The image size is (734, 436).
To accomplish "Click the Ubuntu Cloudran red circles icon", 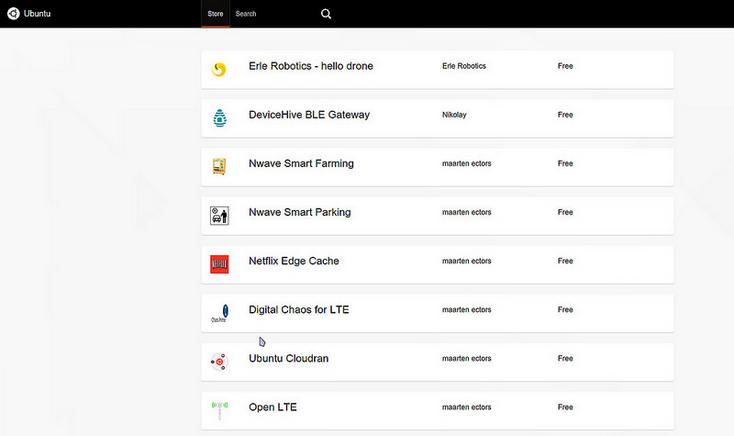I will [219, 362].
